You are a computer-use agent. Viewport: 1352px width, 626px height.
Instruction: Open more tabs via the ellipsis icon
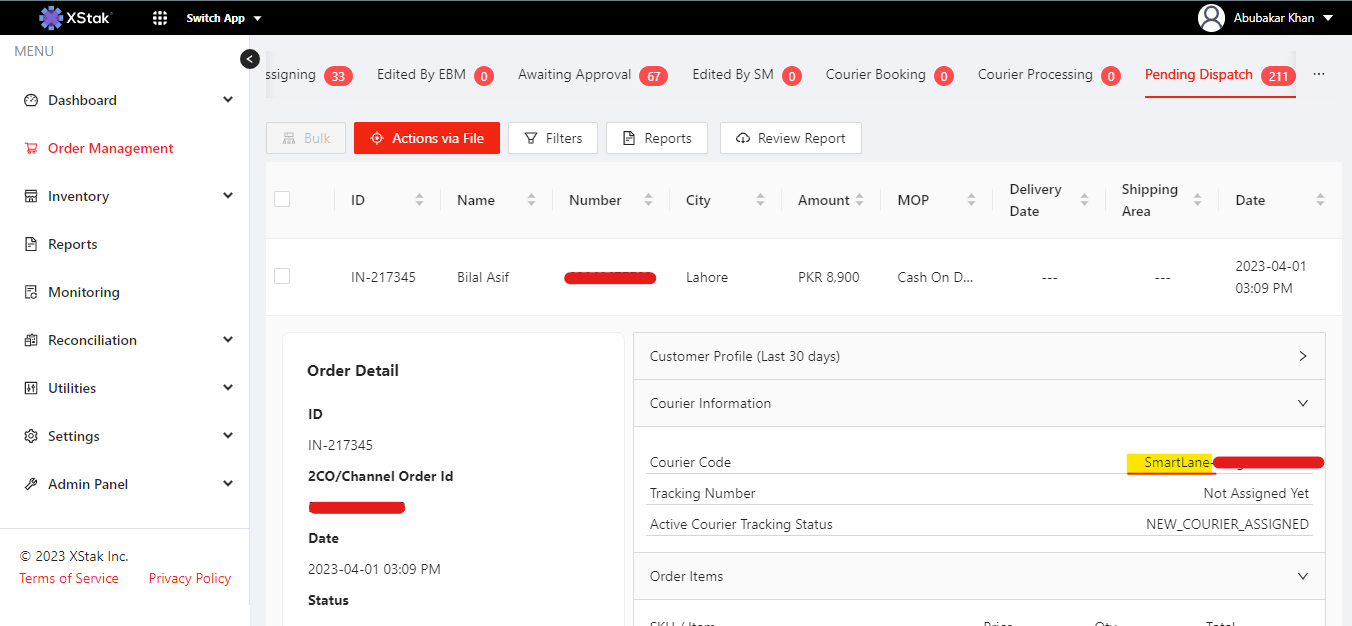click(x=1318, y=75)
